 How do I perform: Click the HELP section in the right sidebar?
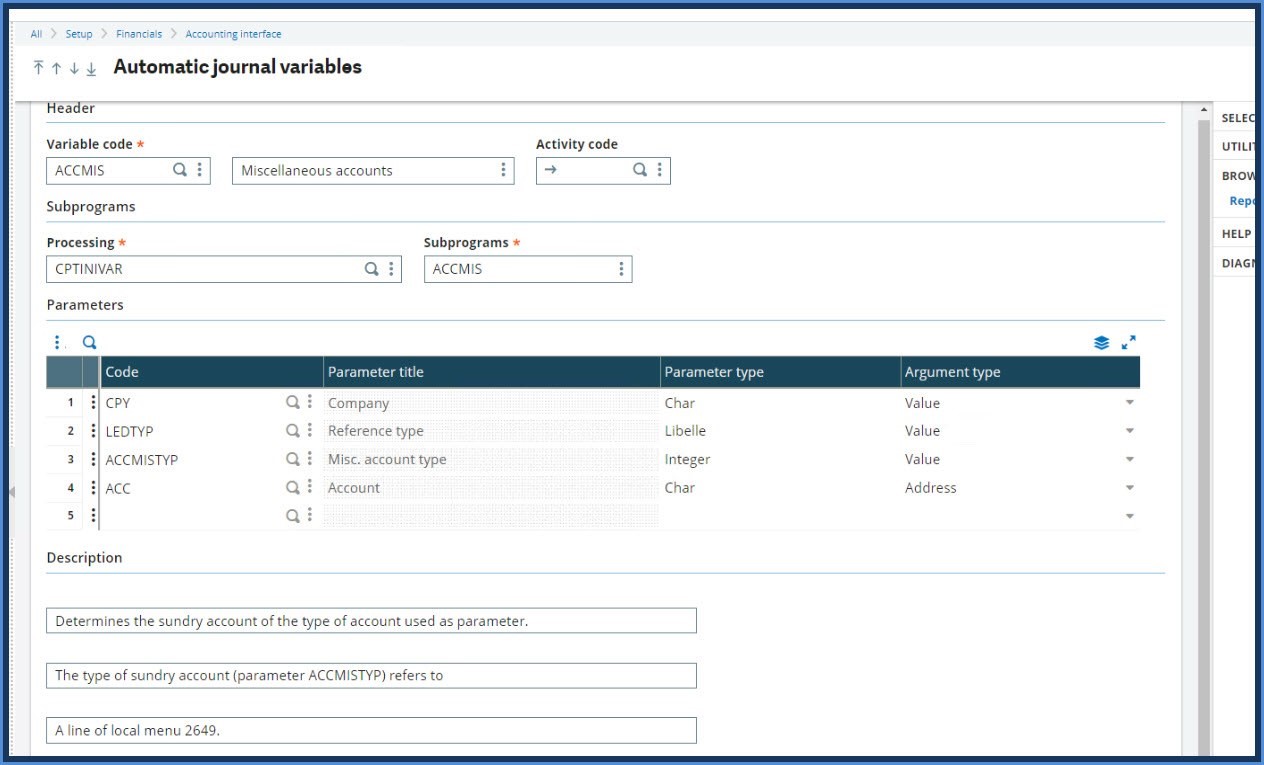[x=1236, y=233]
